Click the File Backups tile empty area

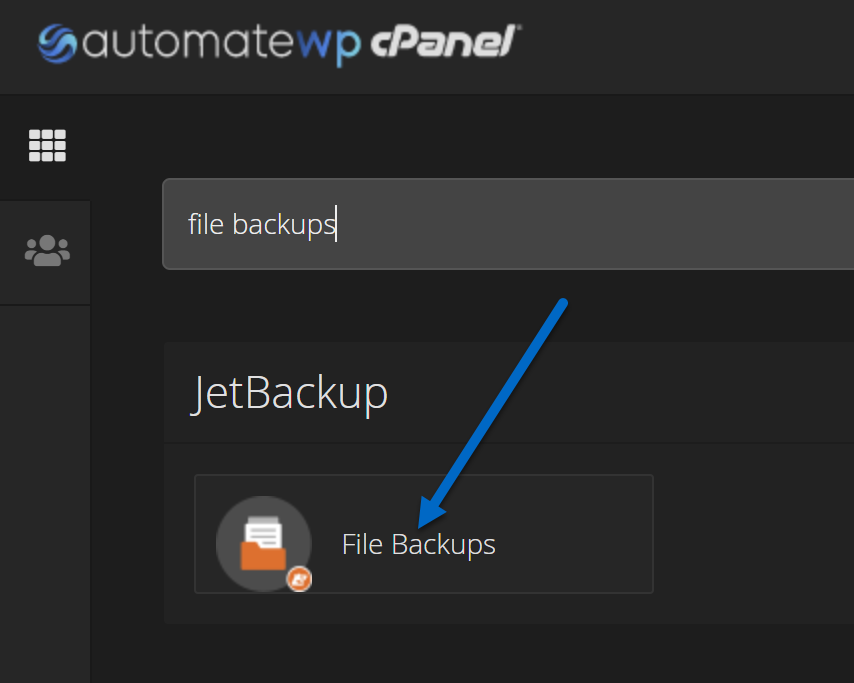572,534
